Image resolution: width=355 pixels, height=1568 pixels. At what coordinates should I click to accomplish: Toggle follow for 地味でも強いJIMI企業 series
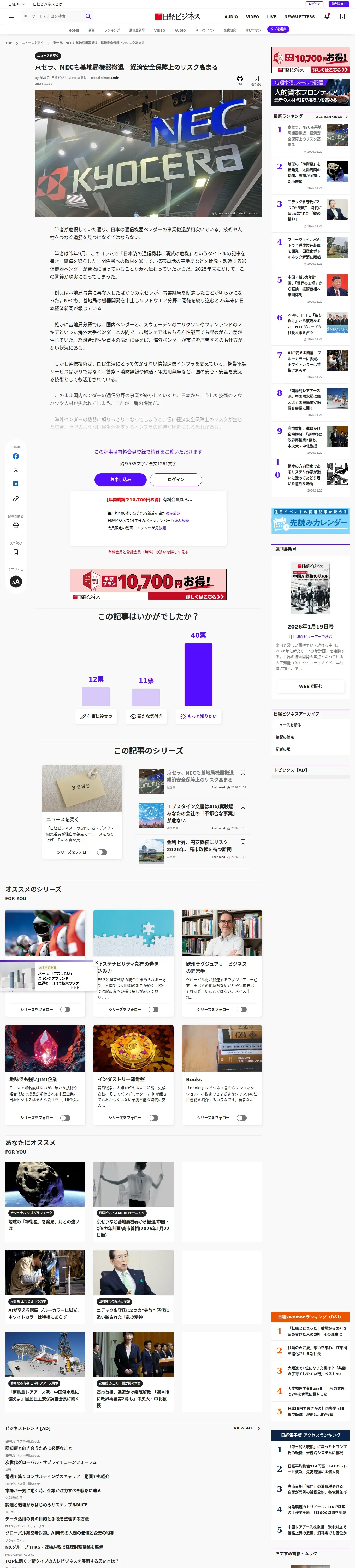(65, 1117)
